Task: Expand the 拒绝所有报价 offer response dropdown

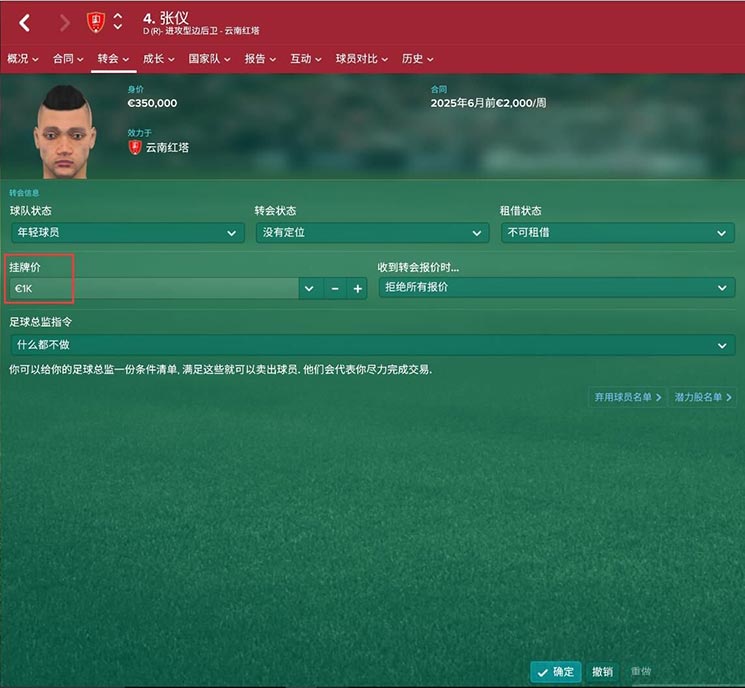Action: point(557,287)
